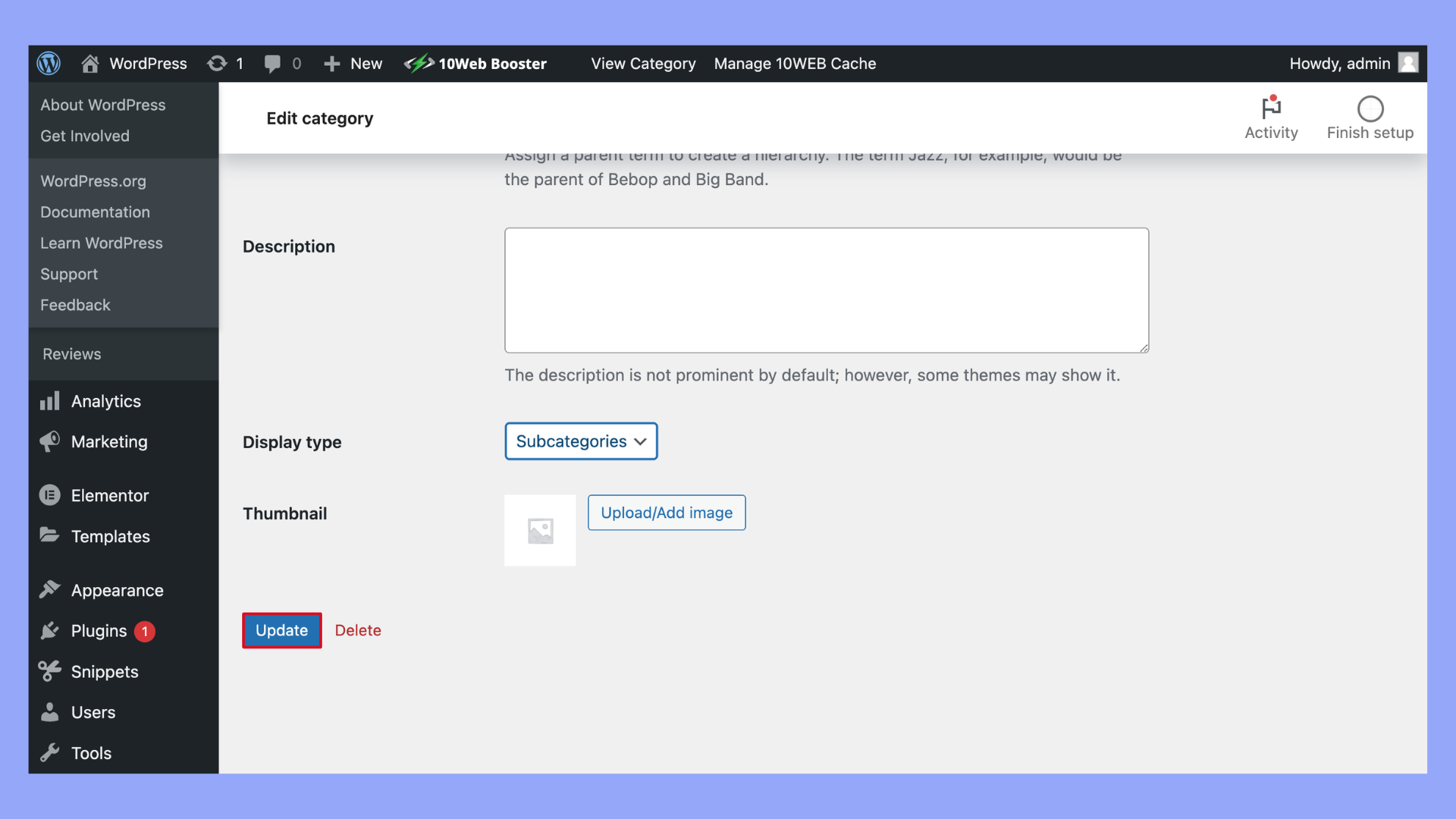Click the 10Web Booster icon
The image size is (1456, 819).
[419, 64]
